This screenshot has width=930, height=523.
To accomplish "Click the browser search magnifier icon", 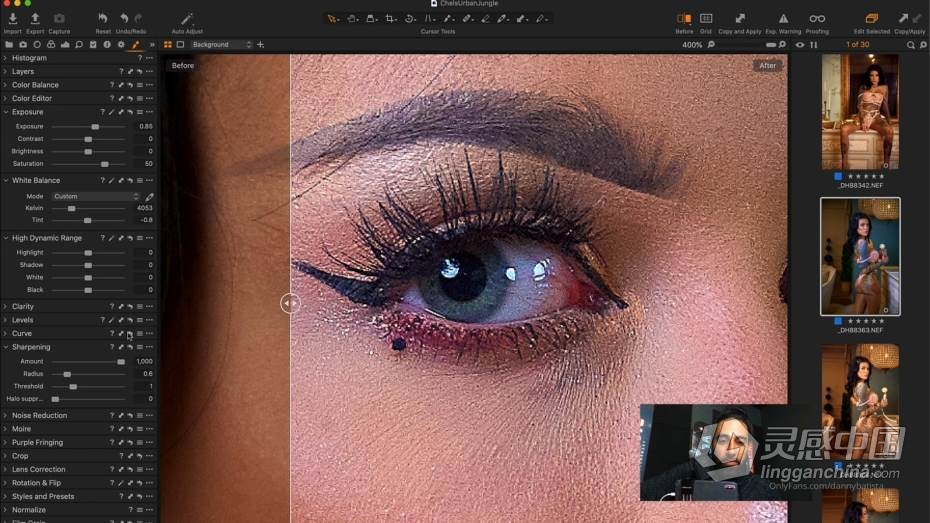I will 910,44.
